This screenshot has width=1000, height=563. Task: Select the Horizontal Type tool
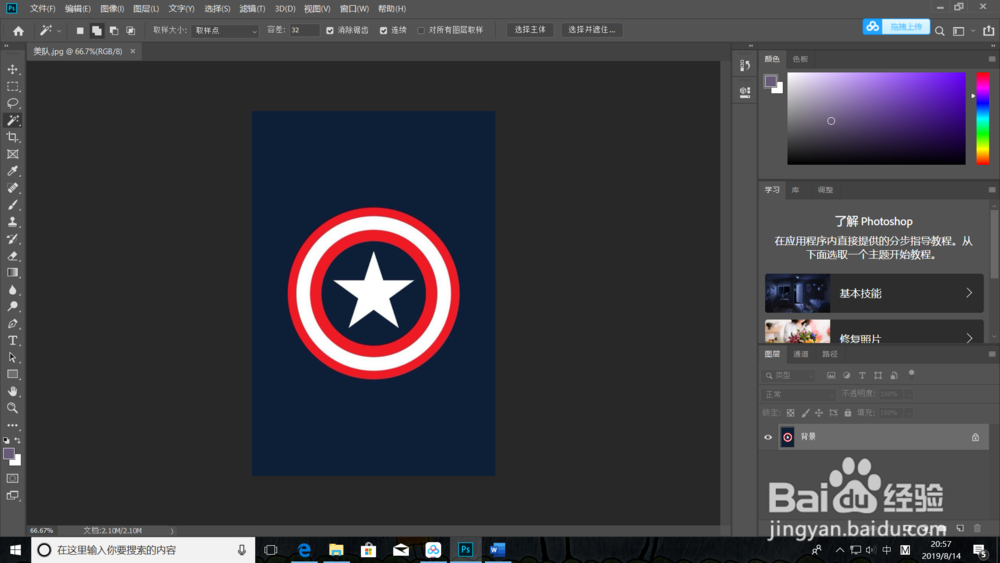[x=12, y=340]
